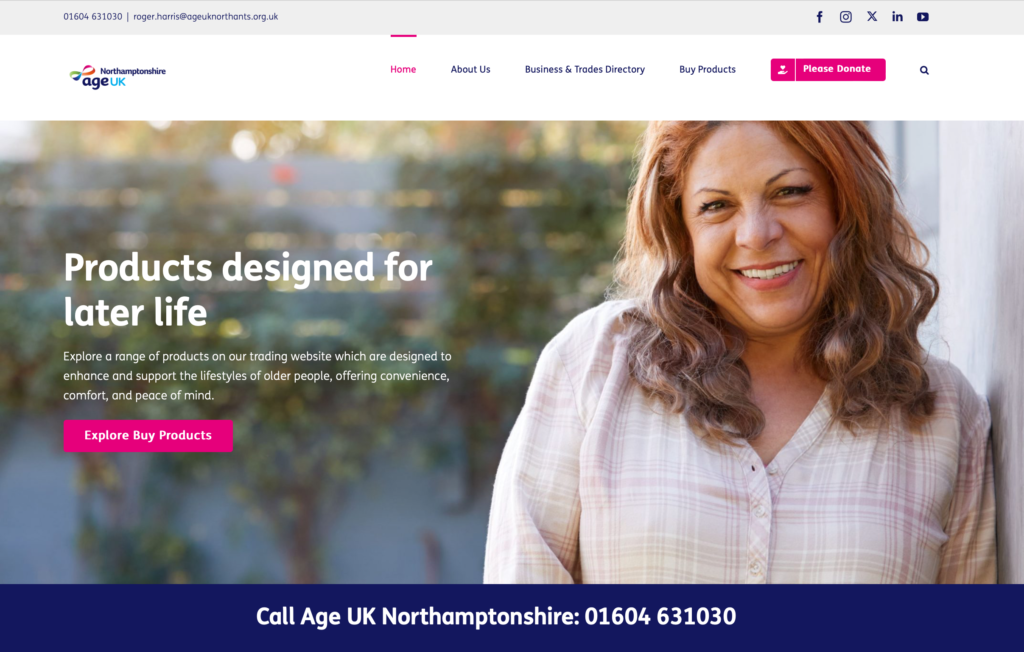This screenshot has height=652, width=1024.
Task: Call the 01604 631030 top bar number
Action: [x=93, y=17]
